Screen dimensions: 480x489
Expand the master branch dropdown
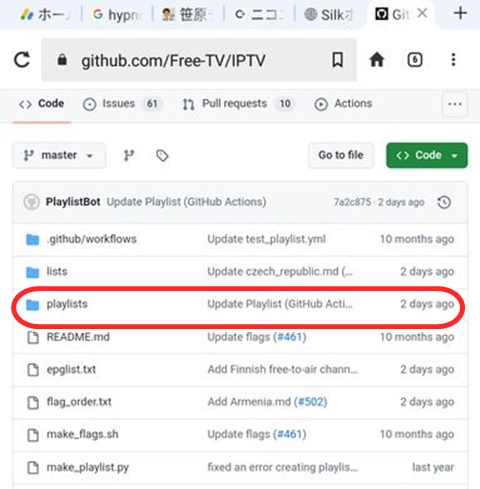[x=59, y=155]
